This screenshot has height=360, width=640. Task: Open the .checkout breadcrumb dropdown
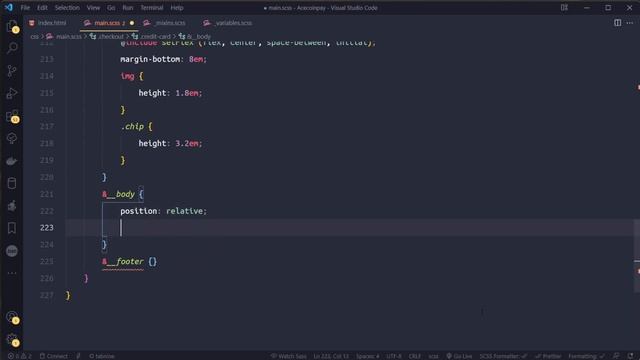pyautogui.click(x=107, y=36)
